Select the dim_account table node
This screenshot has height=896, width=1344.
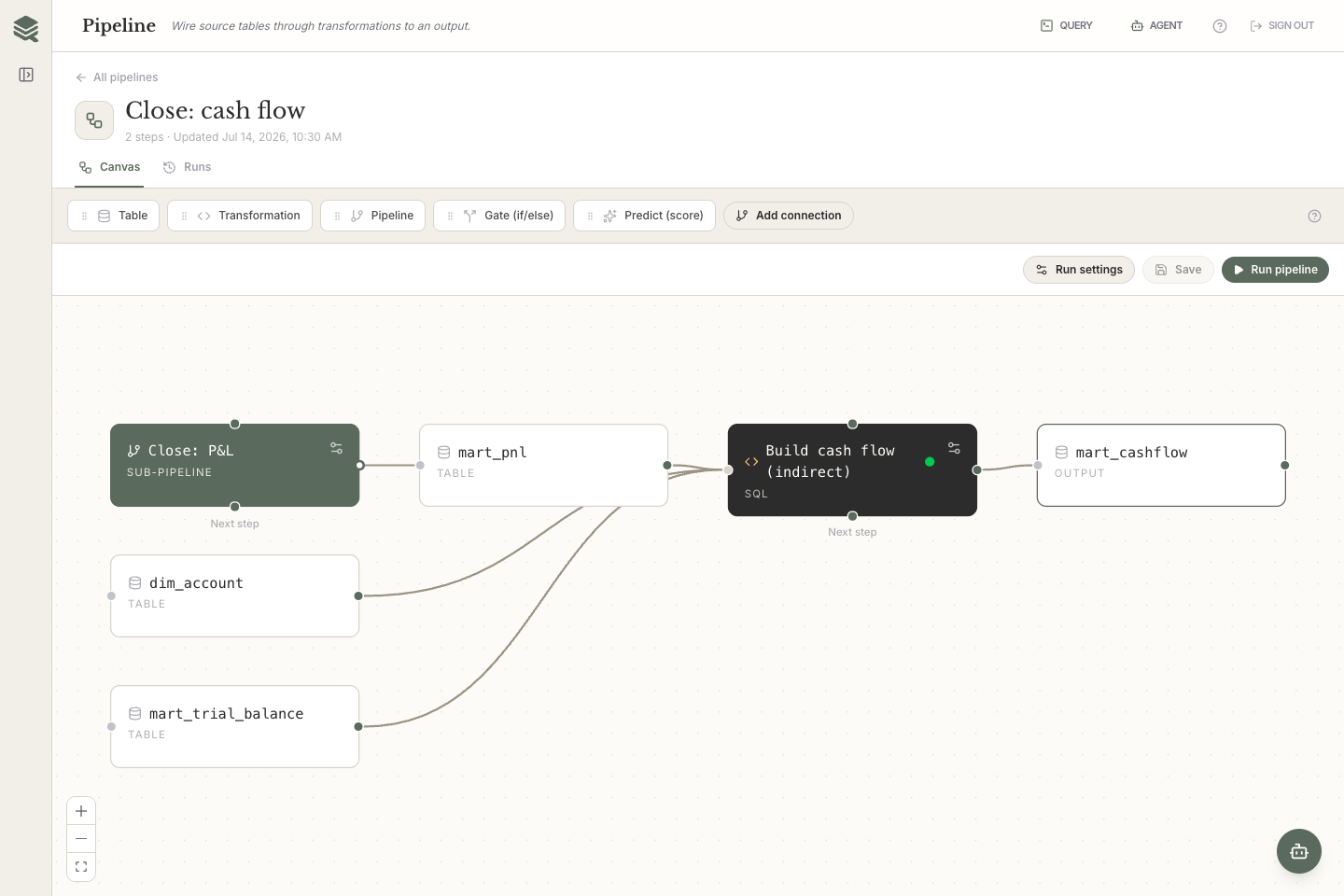click(234, 596)
